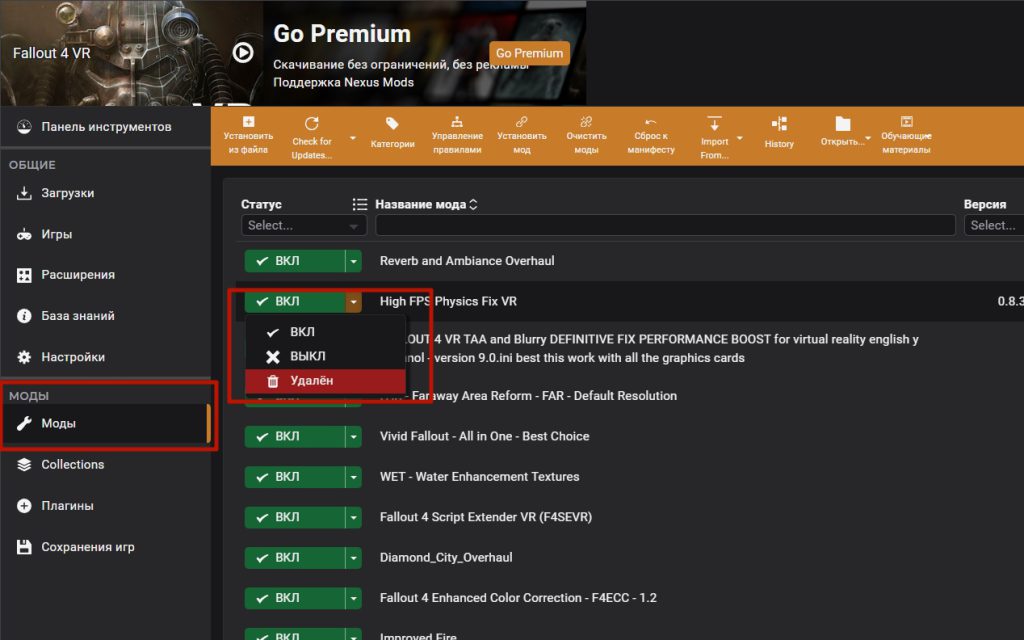Open Управление правилами toolbar icon
Viewport: 1024px width, 640px height.
tap(457, 122)
